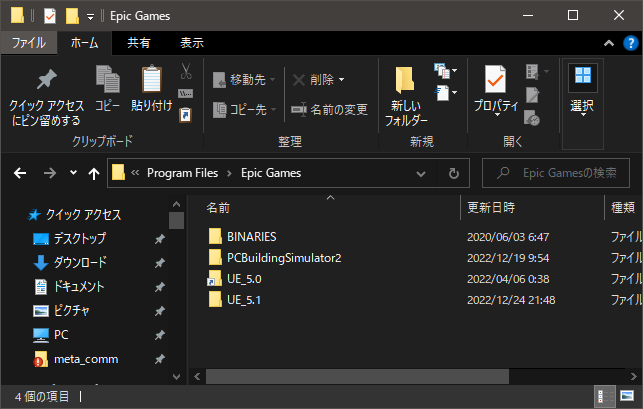Switch to the Share tab
Viewport: 643px width, 409px height.
click(x=139, y=43)
